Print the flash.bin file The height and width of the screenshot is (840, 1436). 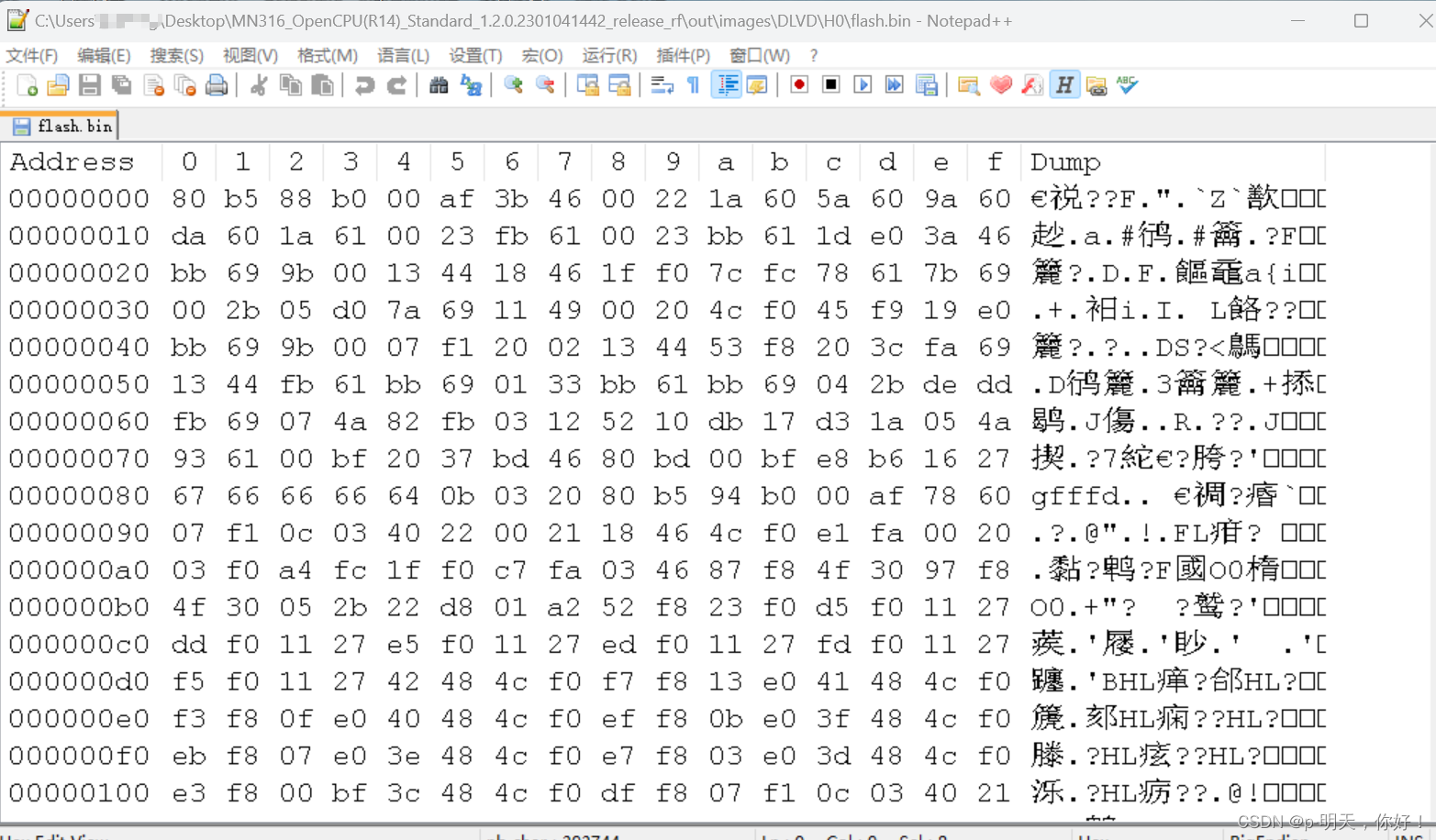pos(217,84)
